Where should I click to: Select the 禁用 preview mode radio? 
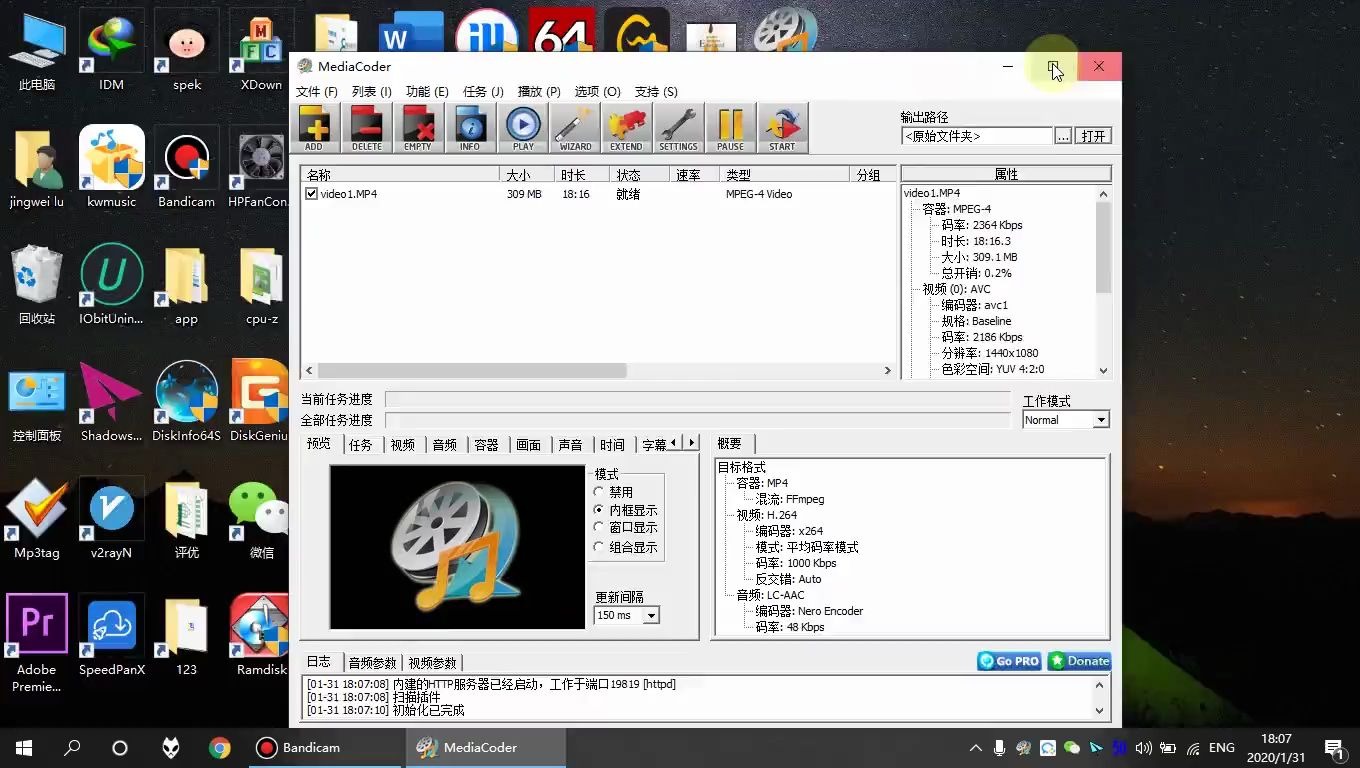(599, 492)
